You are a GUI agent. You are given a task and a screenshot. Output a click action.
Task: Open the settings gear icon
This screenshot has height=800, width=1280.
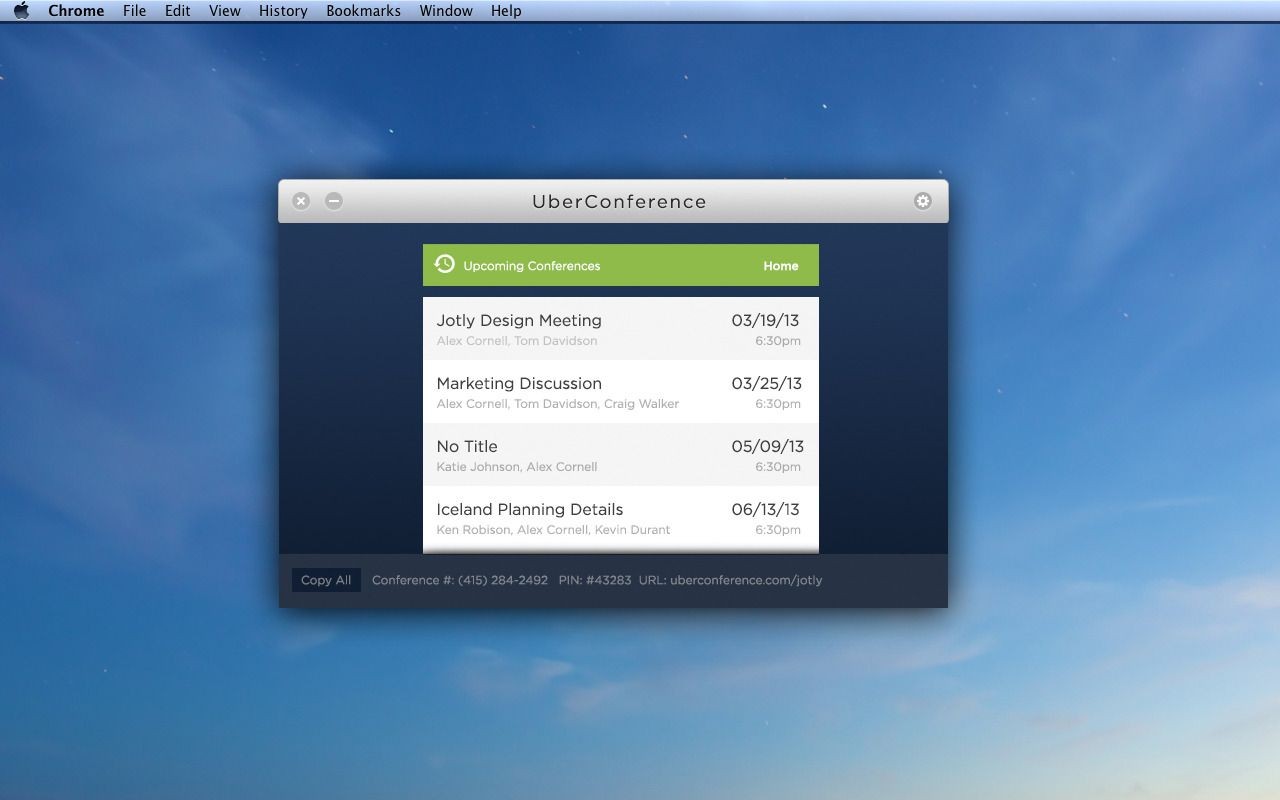(x=922, y=201)
